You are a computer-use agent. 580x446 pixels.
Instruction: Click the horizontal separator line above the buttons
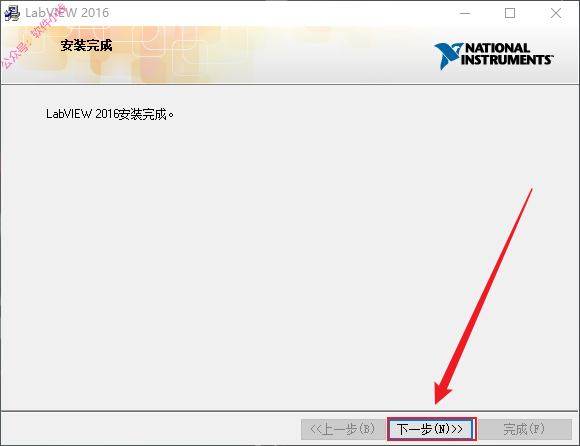290,411
